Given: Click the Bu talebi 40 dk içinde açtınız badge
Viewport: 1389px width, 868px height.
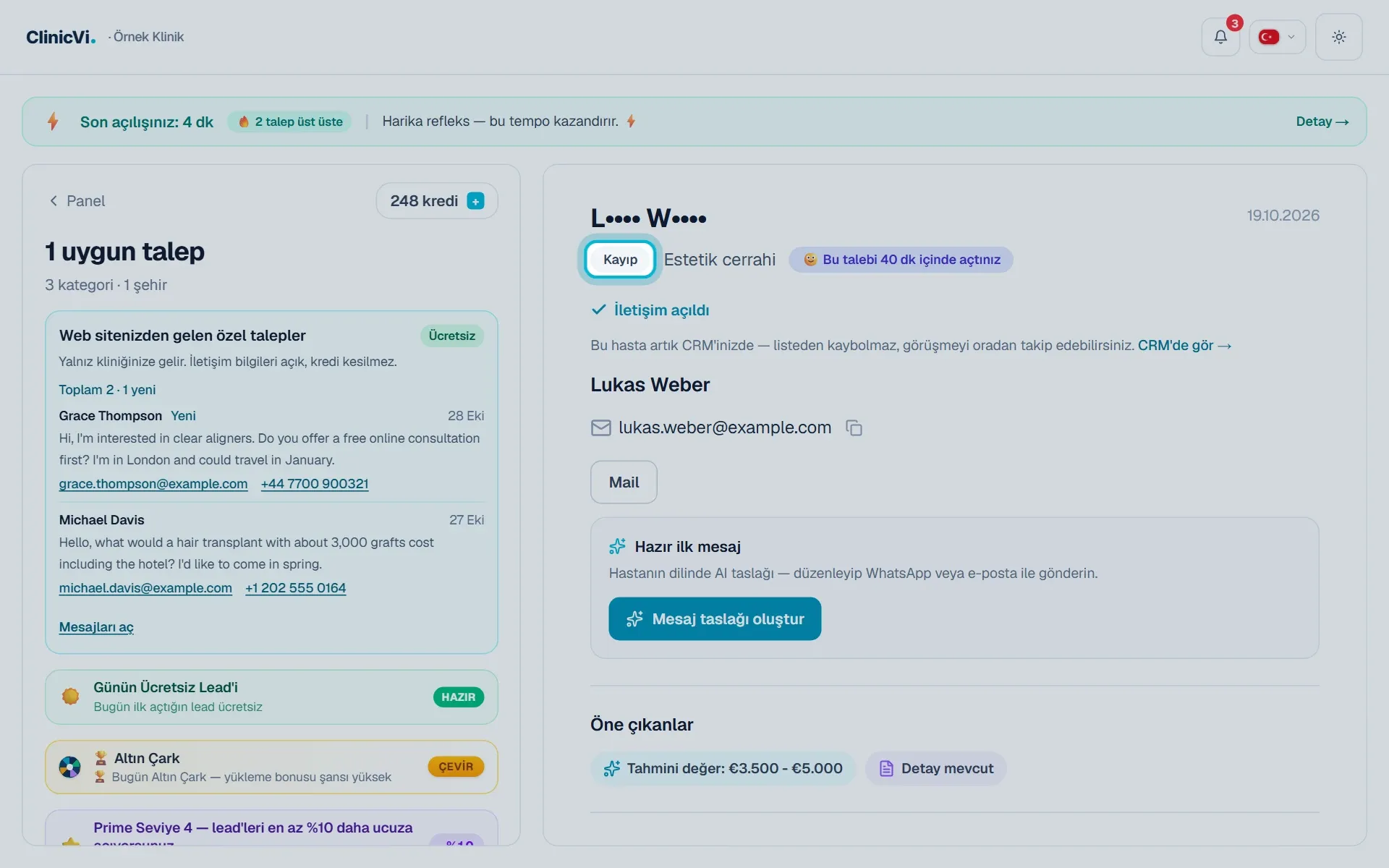Looking at the screenshot, I should [x=901, y=260].
